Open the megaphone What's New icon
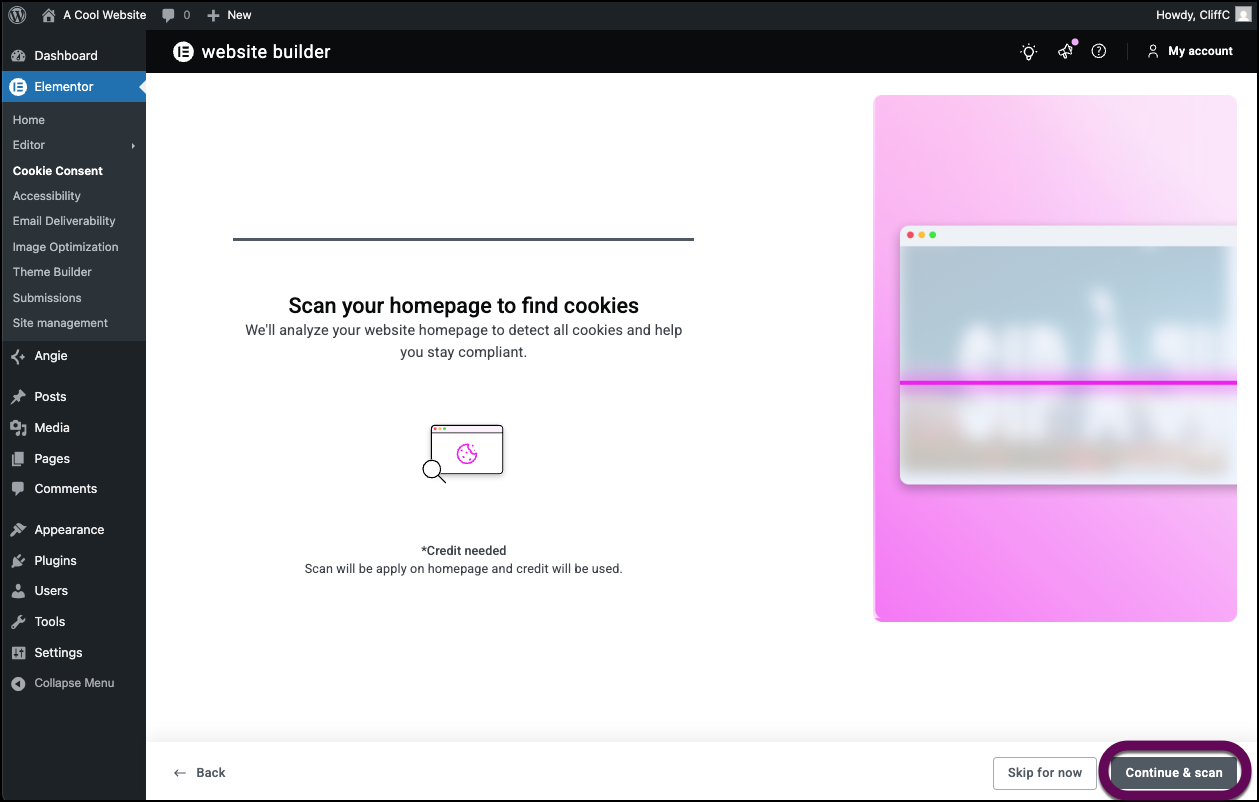The height and width of the screenshot is (802, 1259). (x=1066, y=51)
